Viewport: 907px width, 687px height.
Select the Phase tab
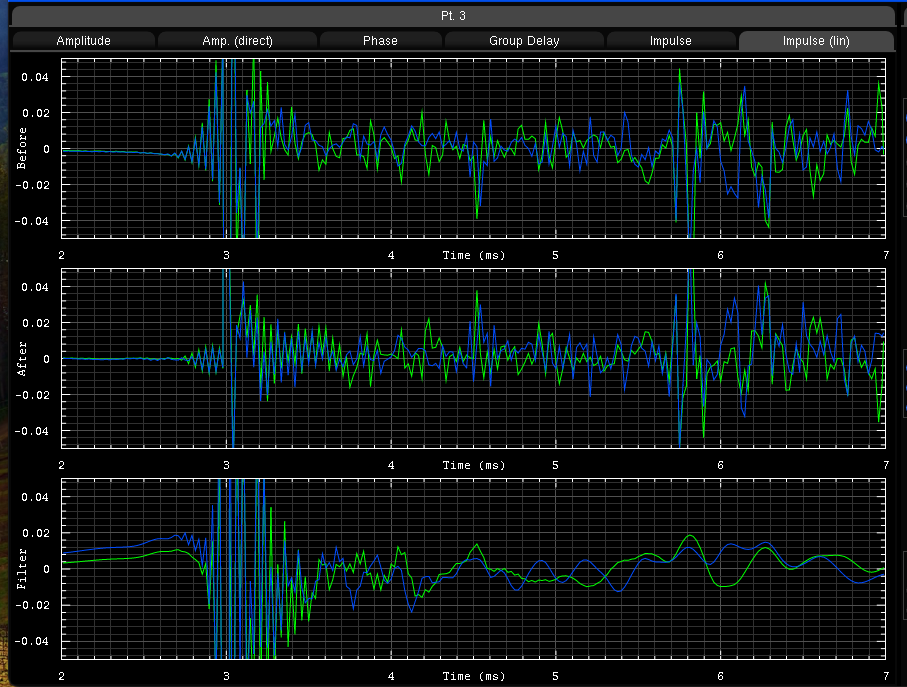pyautogui.click(x=380, y=41)
